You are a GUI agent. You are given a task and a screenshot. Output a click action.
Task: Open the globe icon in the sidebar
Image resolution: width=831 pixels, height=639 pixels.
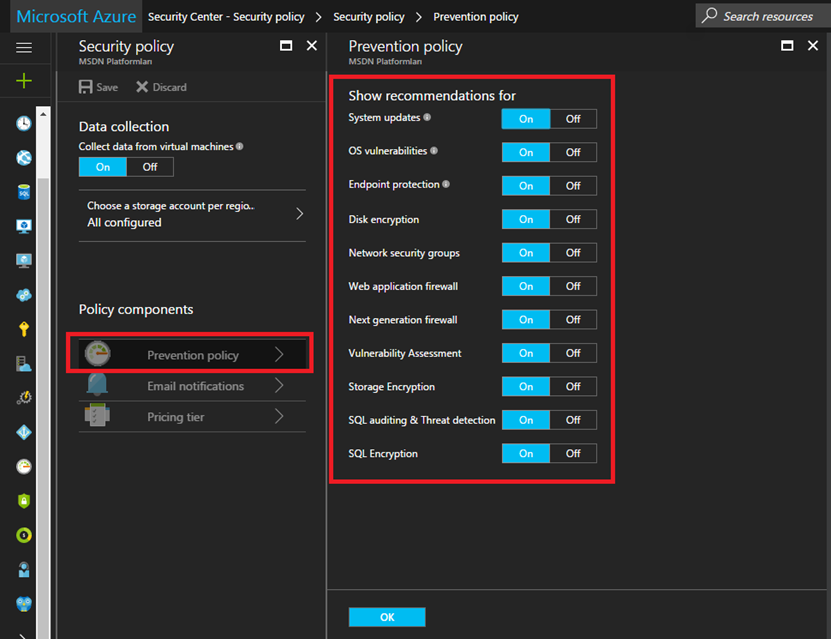[x=24, y=157]
